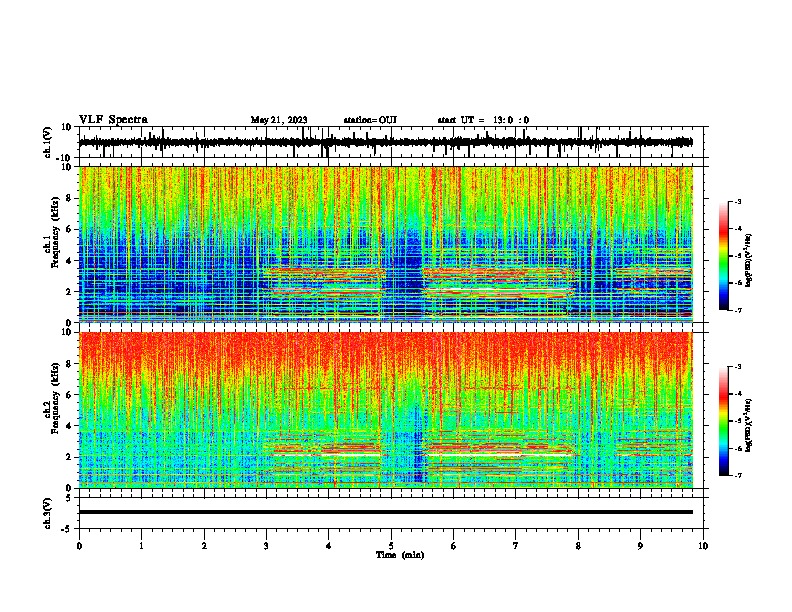Viewport: 792px width, 612px height.
Task: Click the "4" kHz tick on ch.1 spectrogram
Action: pos(69,261)
